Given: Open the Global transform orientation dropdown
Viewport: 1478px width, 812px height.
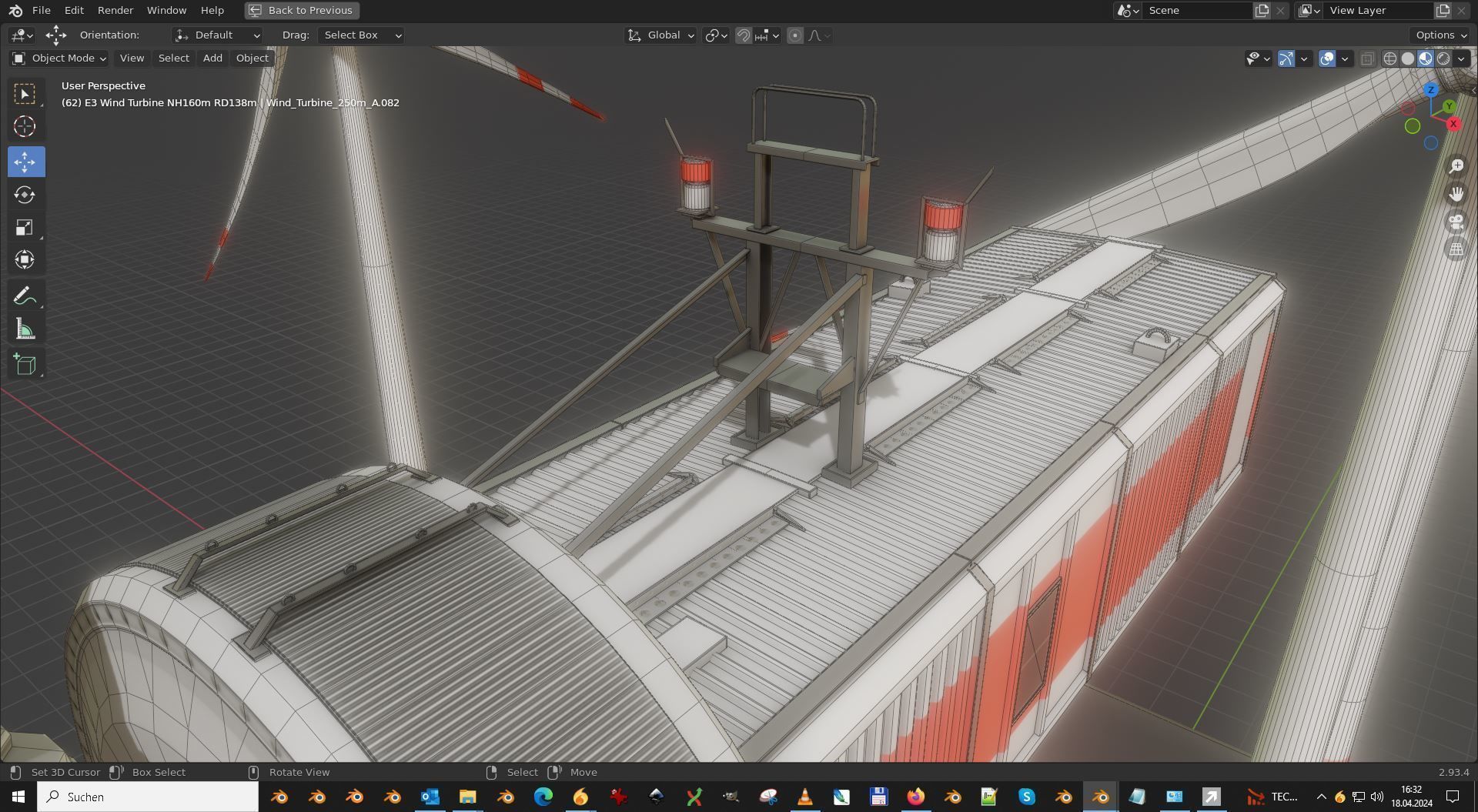Looking at the screenshot, I should click(660, 35).
